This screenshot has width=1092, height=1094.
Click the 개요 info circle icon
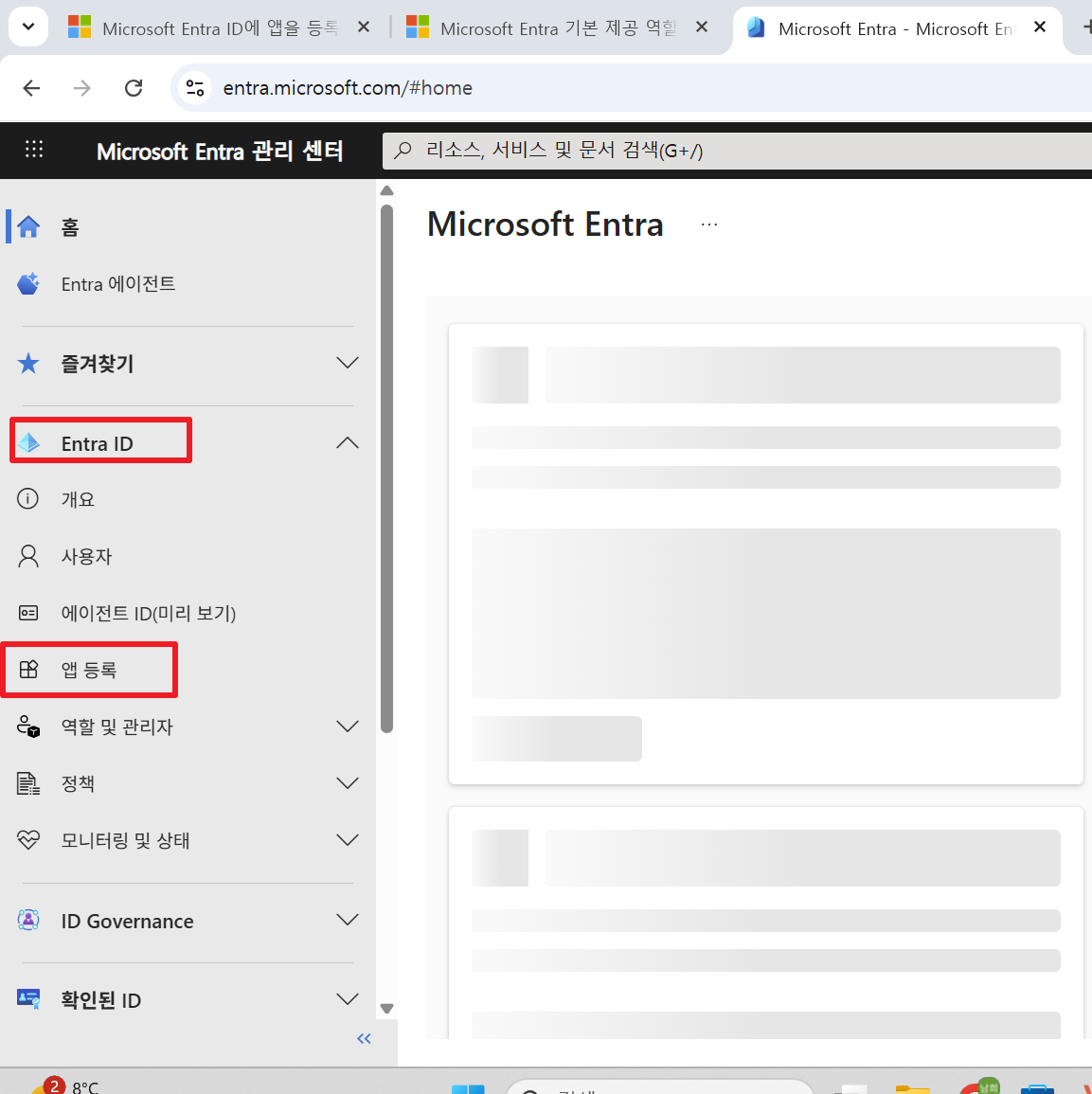click(x=27, y=499)
